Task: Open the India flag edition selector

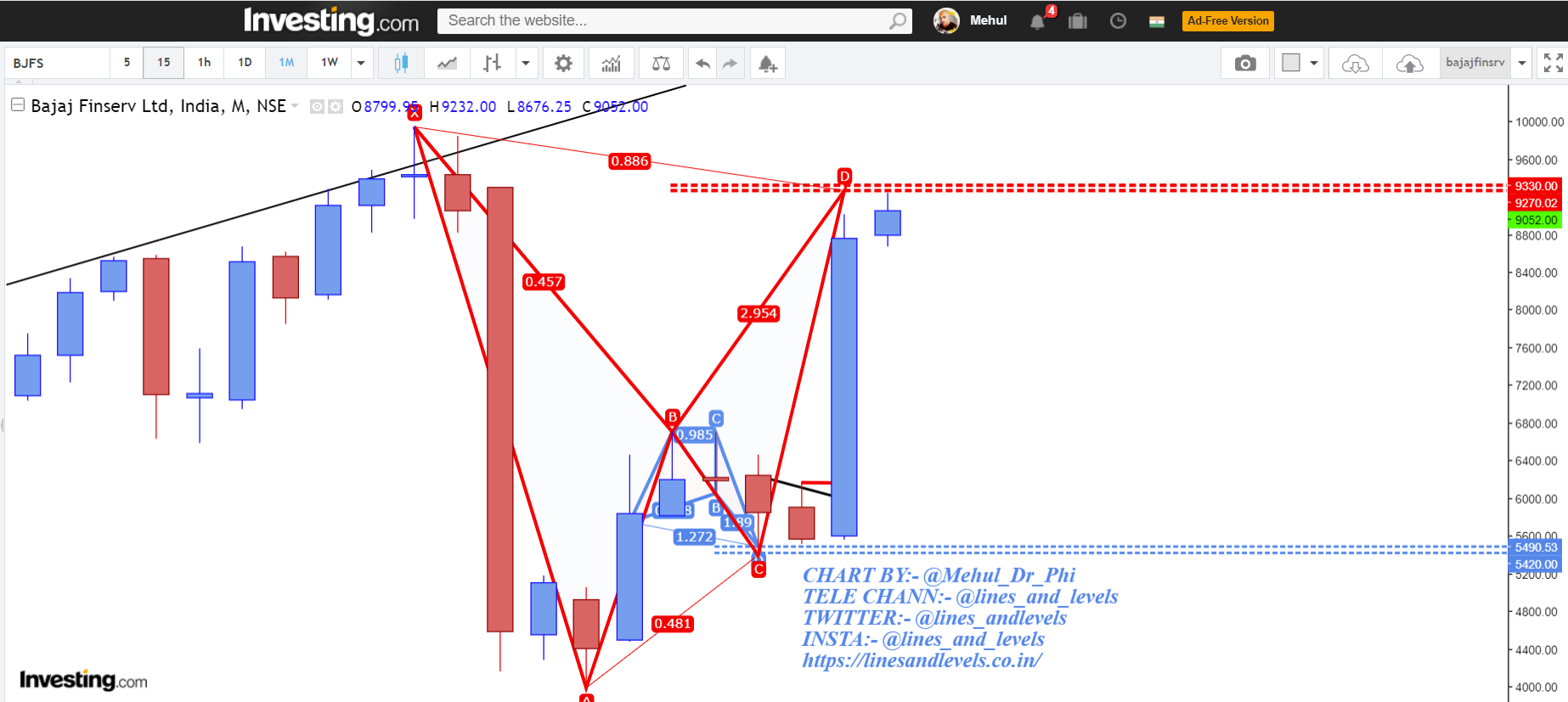Action: tap(1157, 21)
